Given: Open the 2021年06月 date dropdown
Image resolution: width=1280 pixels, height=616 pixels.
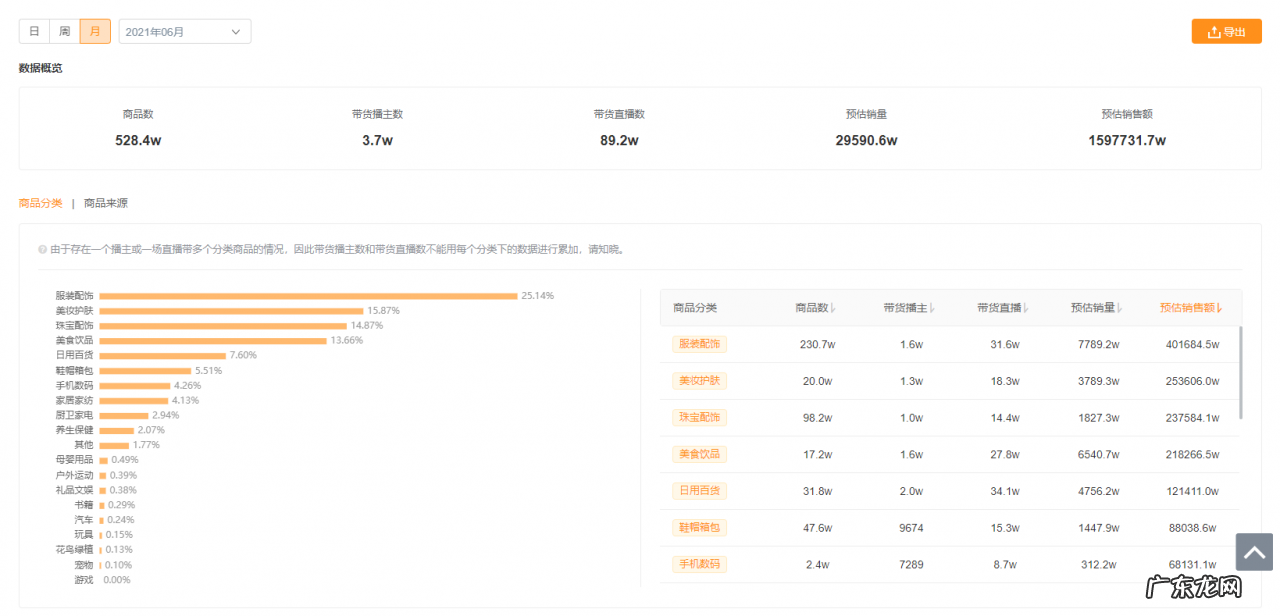Looking at the screenshot, I should click(185, 32).
